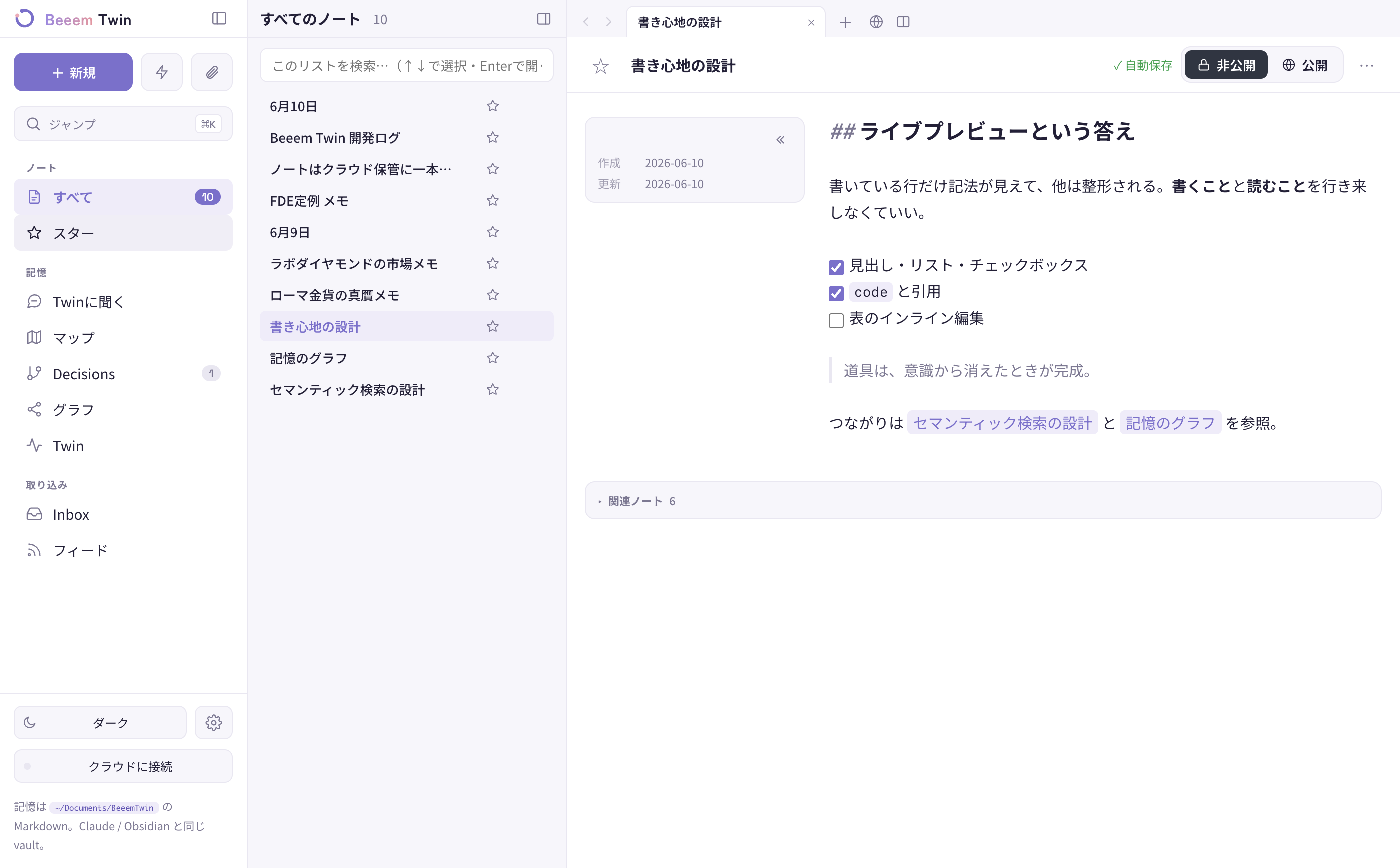Open the 6月9日 note

coord(406,232)
